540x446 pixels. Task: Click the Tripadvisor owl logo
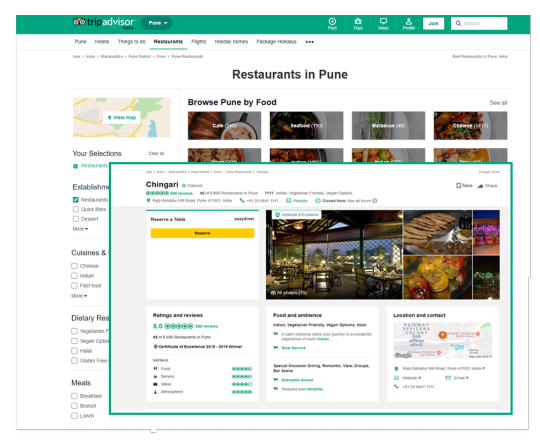tap(79, 22)
